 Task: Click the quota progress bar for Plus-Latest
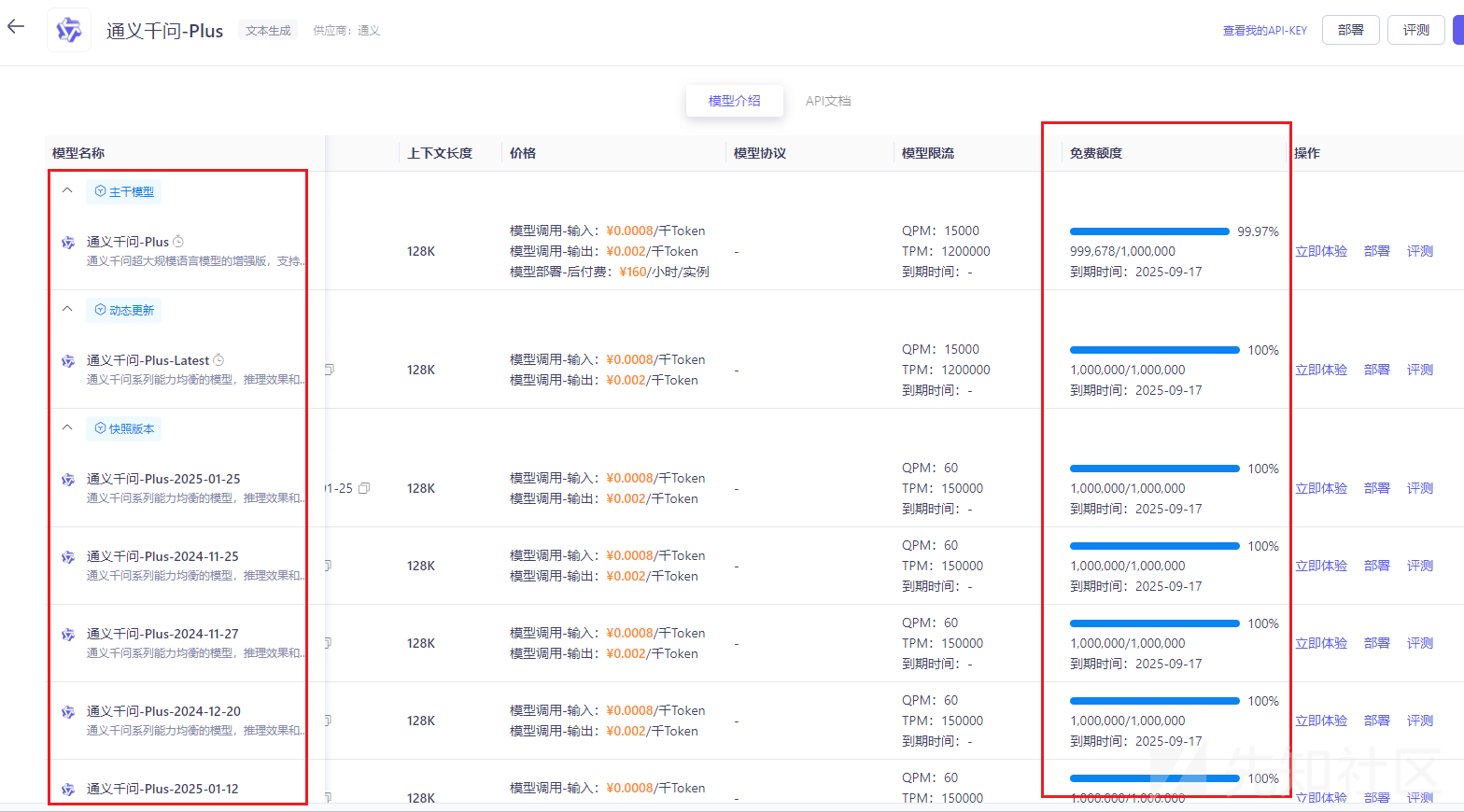1155,350
